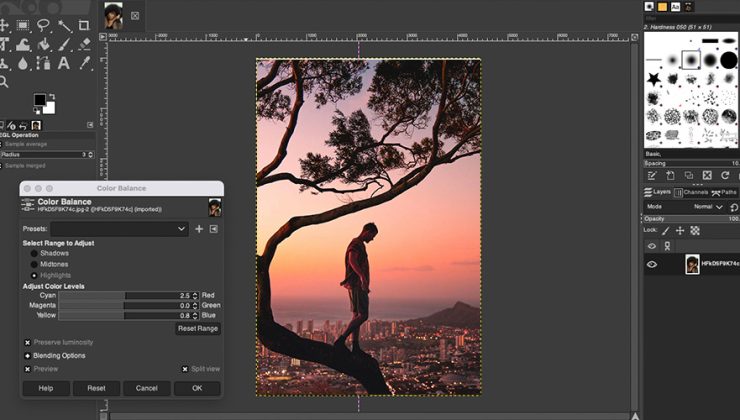
Task: Select the Smudge droplet tool
Action: click(23, 63)
